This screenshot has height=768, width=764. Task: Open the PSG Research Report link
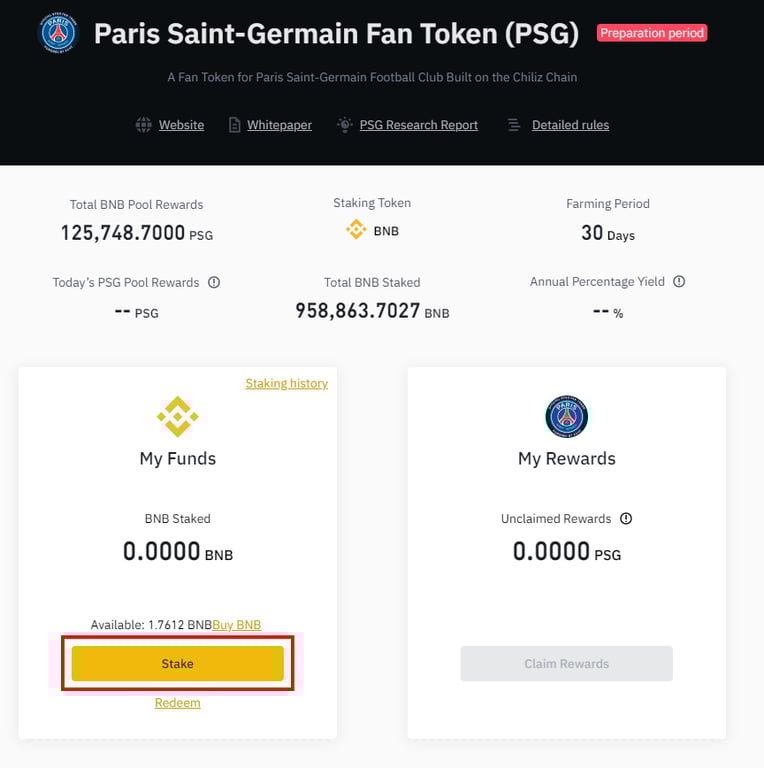click(x=419, y=125)
